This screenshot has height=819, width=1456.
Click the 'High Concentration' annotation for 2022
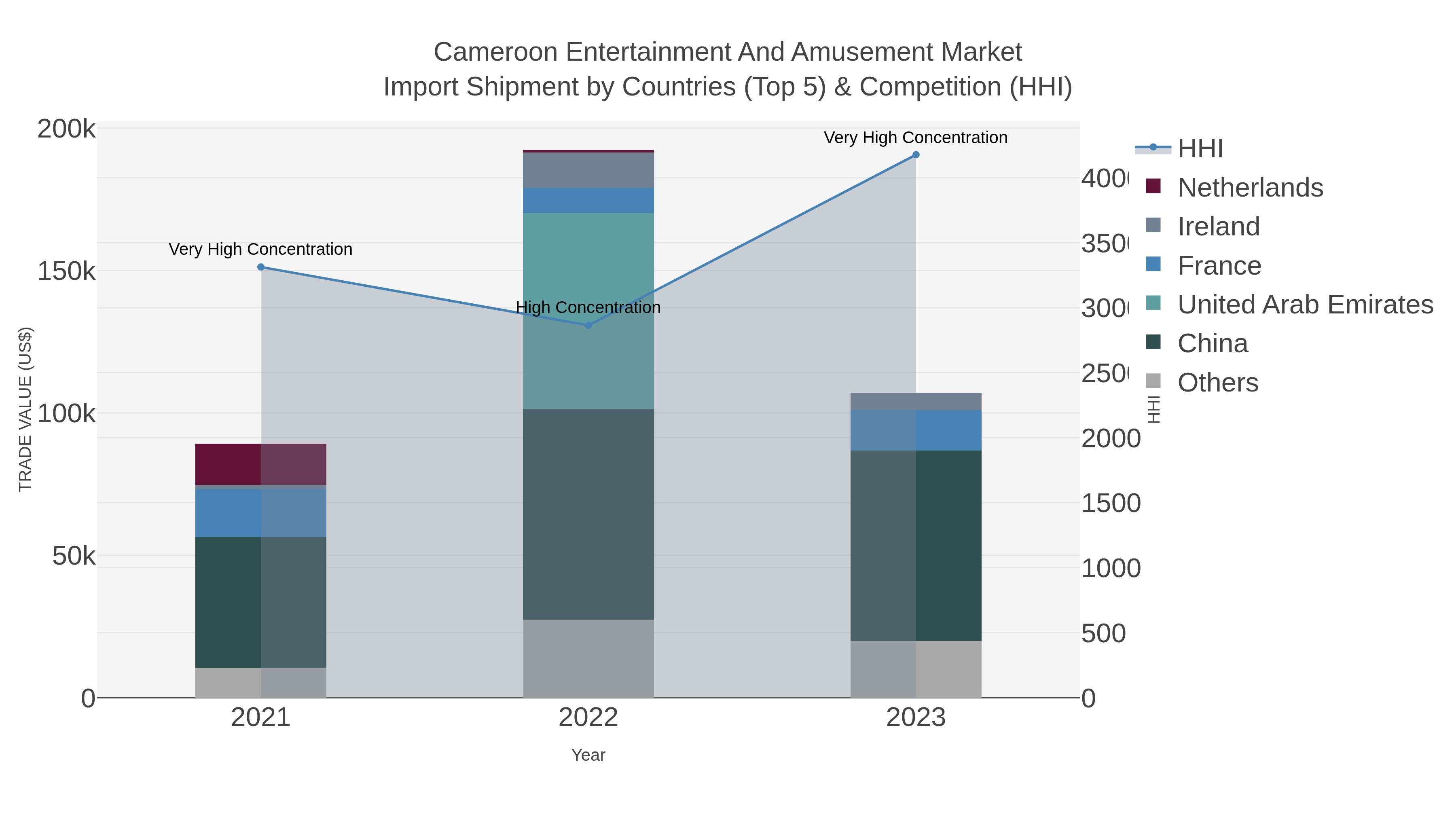click(x=588, y=307)
